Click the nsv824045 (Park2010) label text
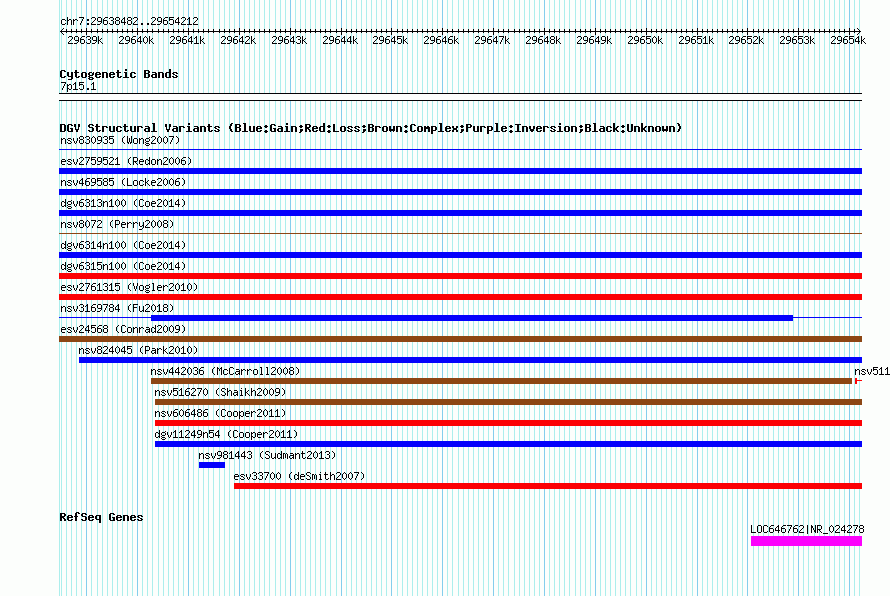890x596 pixels. 138,350
